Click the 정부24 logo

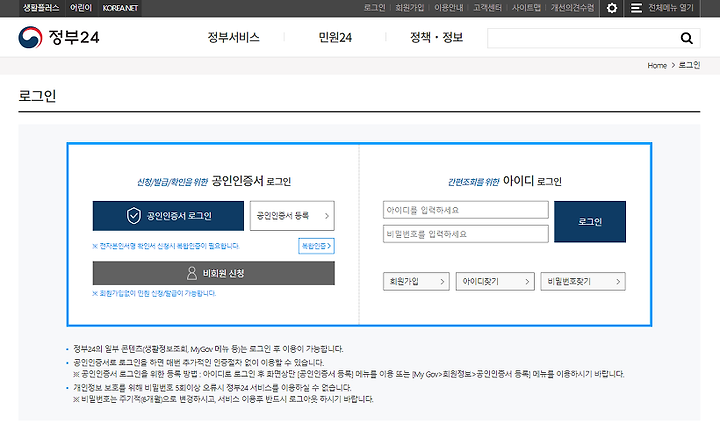pyautogui.click(x=59, y=37)
